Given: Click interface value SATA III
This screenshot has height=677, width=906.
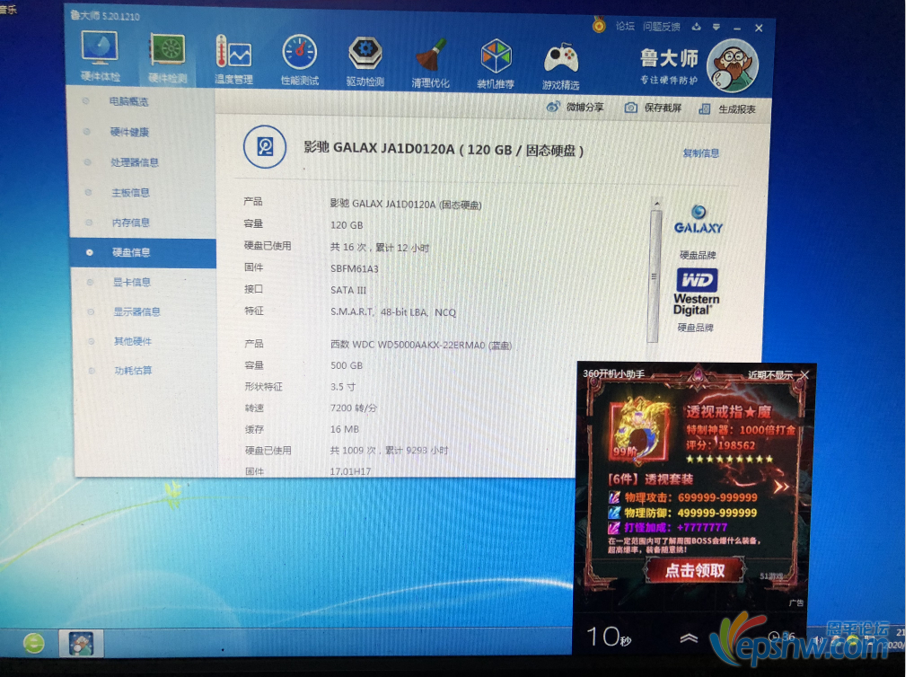Looking at the screenshot, I should point(348,290).
